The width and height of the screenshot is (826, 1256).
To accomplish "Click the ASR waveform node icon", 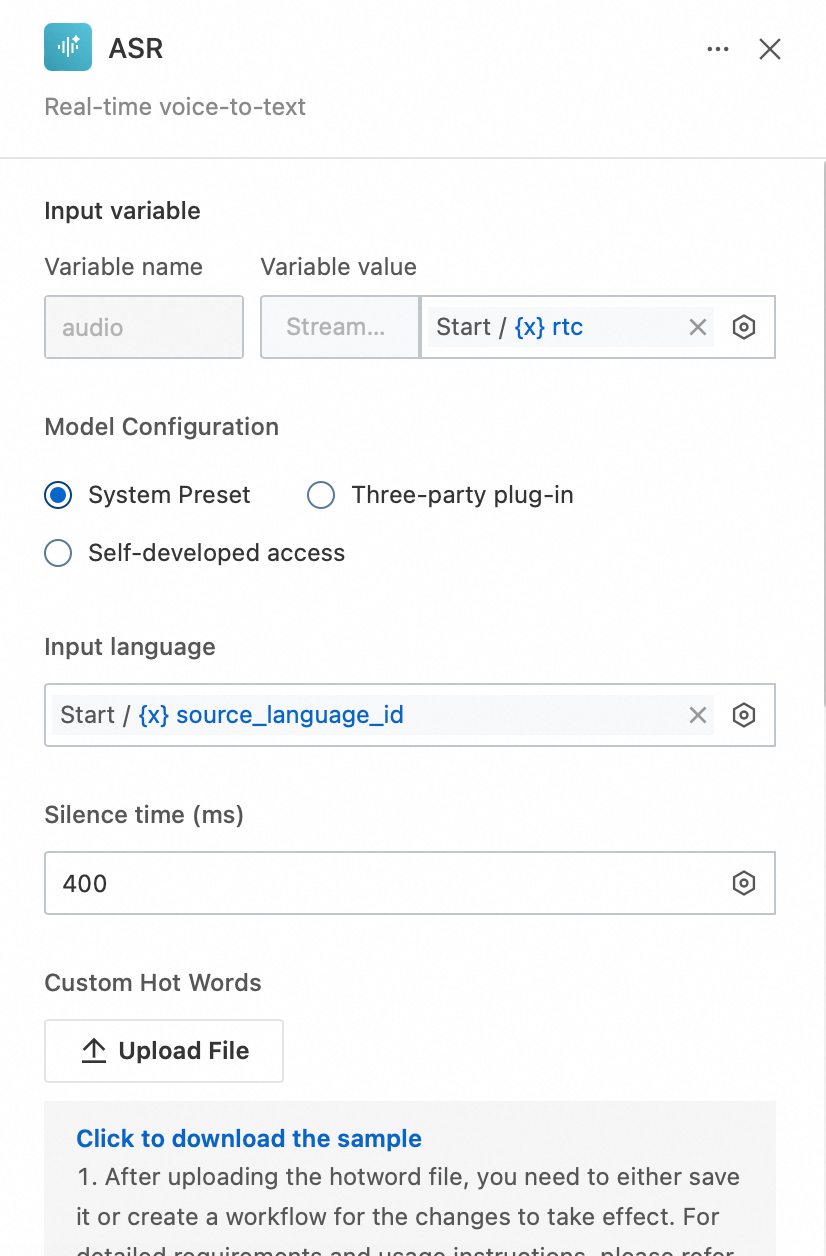I will pyautogui.click(x=68, y=47).
